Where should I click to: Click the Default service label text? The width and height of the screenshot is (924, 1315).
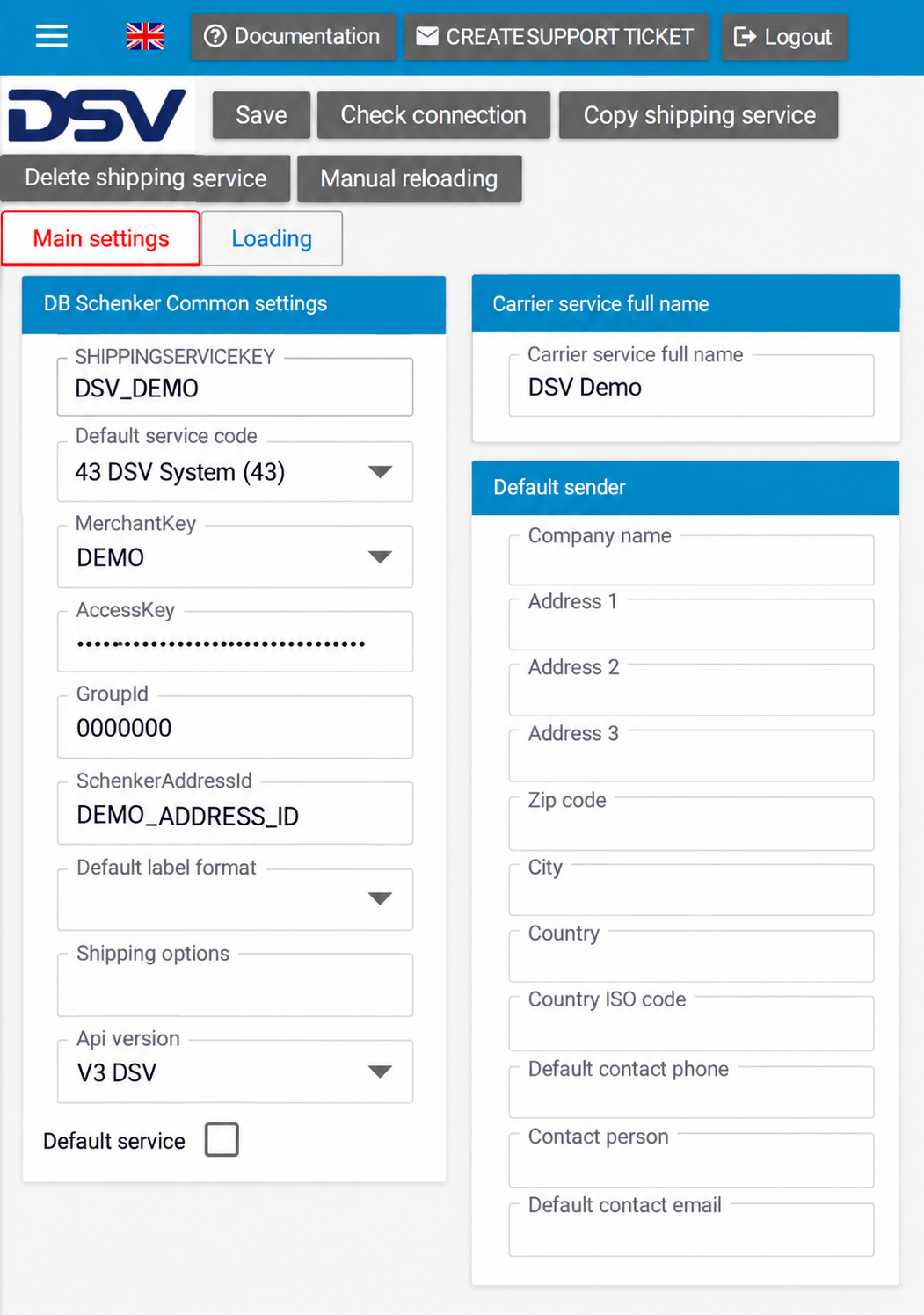click(x=114, y=1141)
